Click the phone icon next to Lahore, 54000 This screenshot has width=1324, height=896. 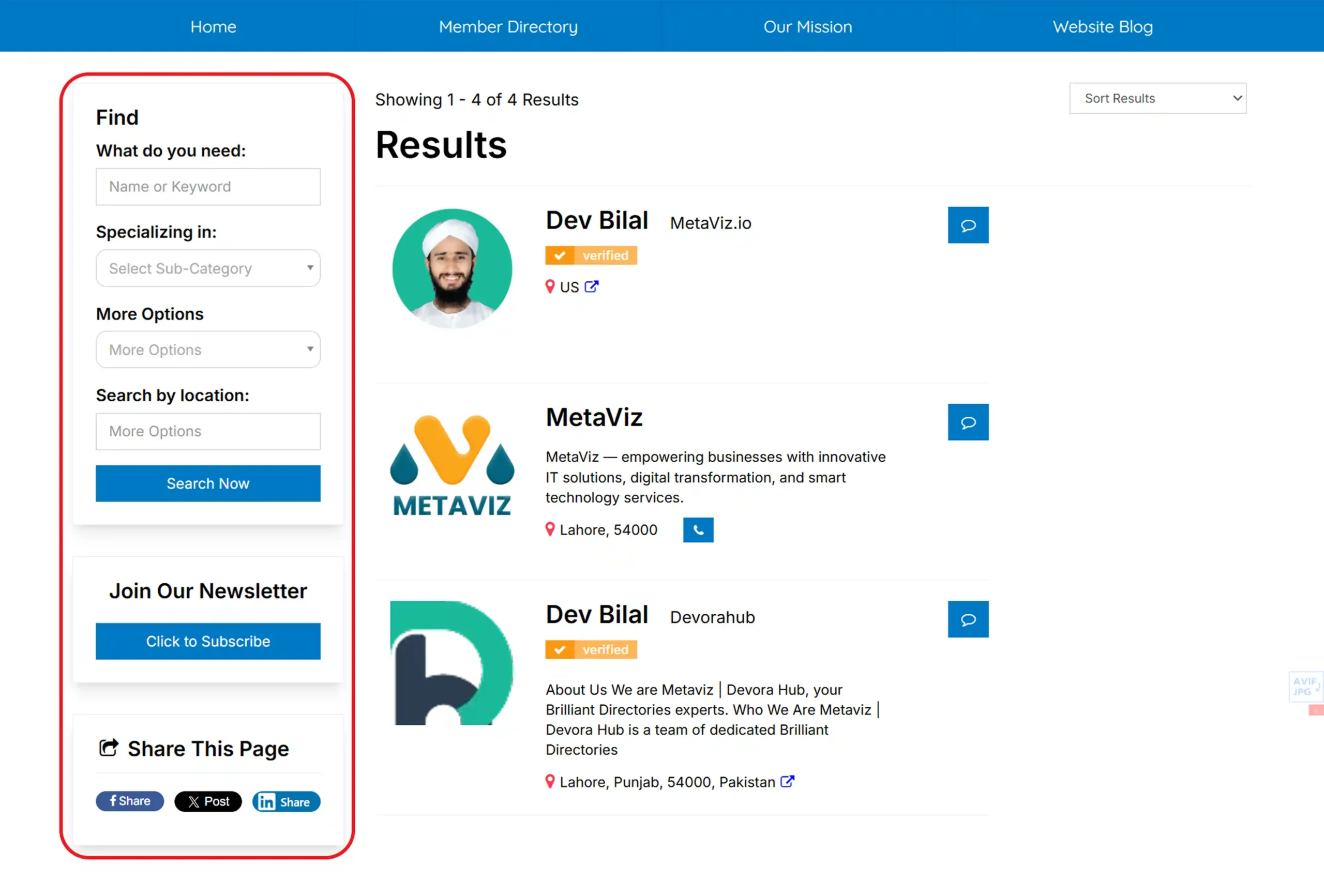pyautogui.click(x=698, y=530)
